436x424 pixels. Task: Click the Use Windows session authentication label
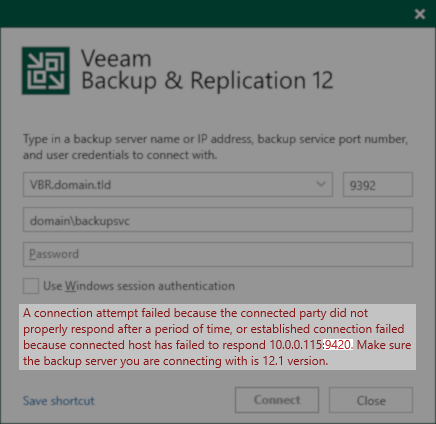tap(139, 286)
